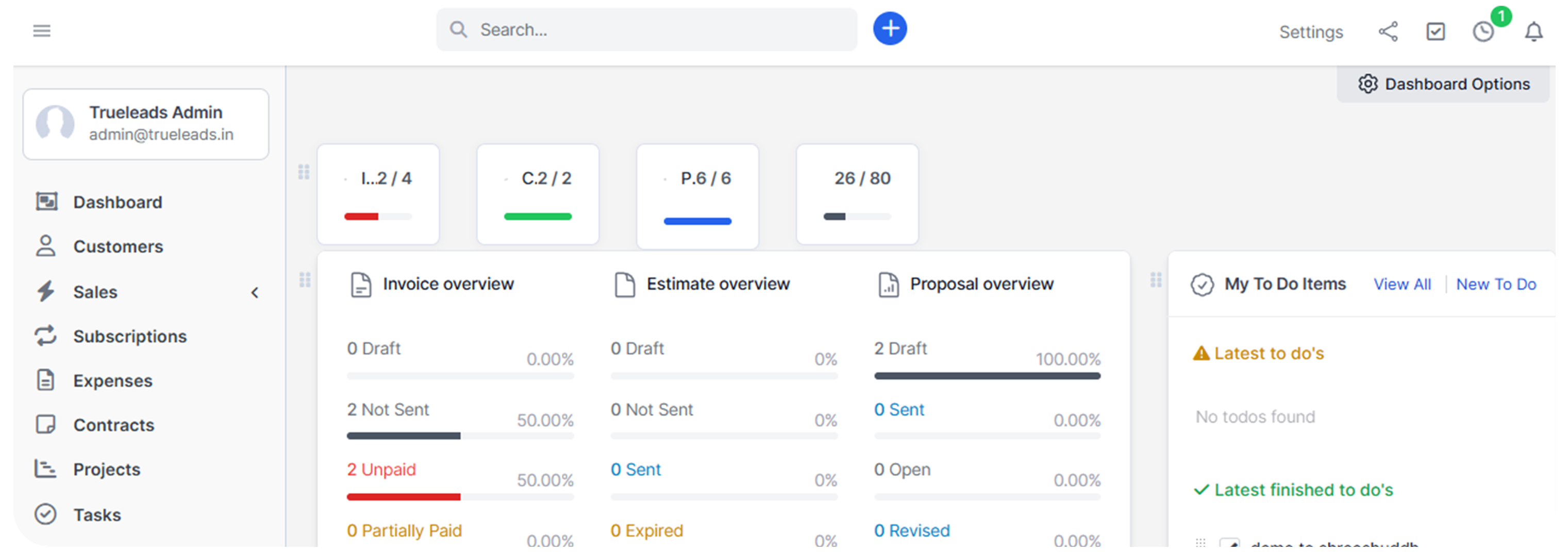Open the notifications bell
1568x552 pixels.
[1533, 31]
